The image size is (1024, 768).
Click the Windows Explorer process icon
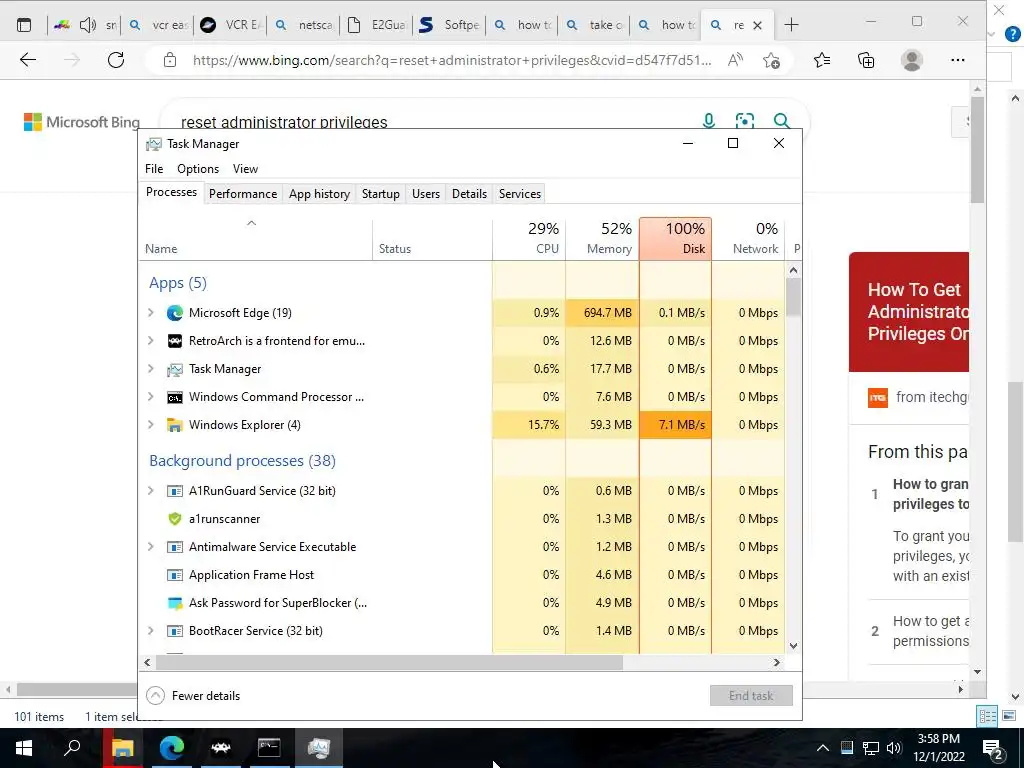(x=174, y=425)
